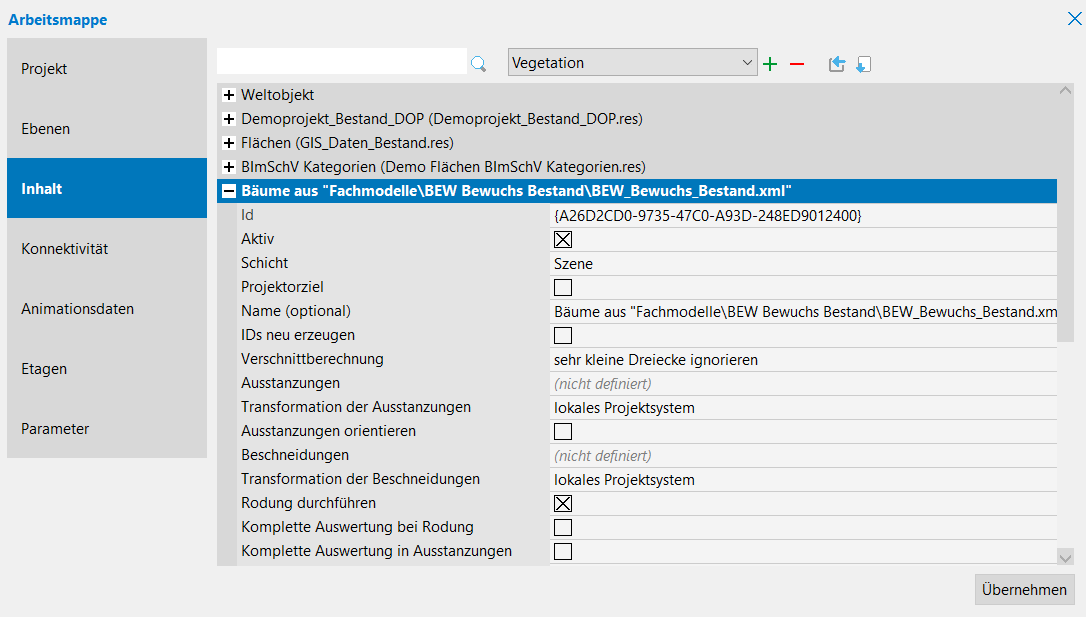Enable the Projektorziel checkbox
This screenshot has height=617, width=1086.
click(563, 287)
